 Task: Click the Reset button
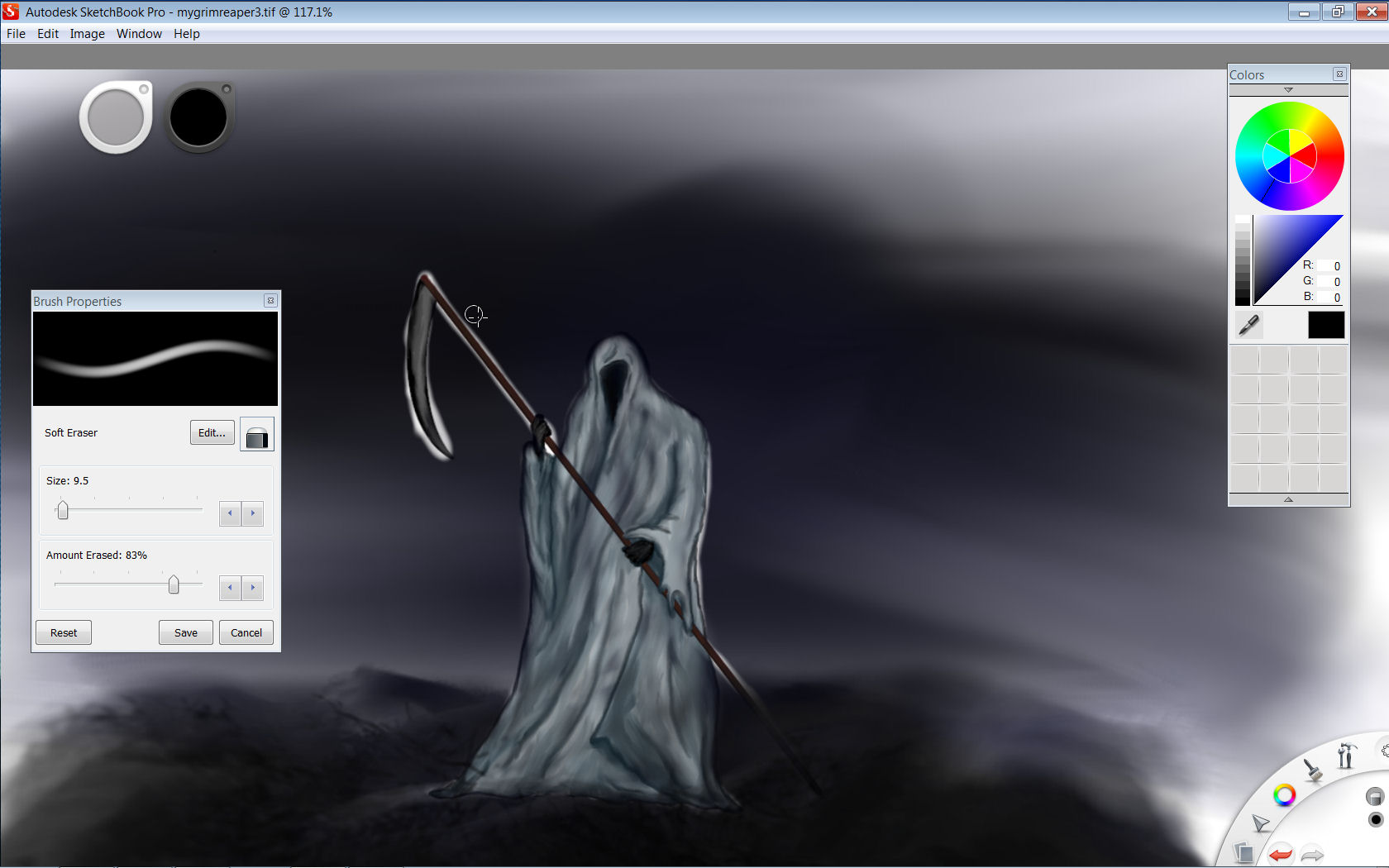pyautogui.click(x=64, y=632)
